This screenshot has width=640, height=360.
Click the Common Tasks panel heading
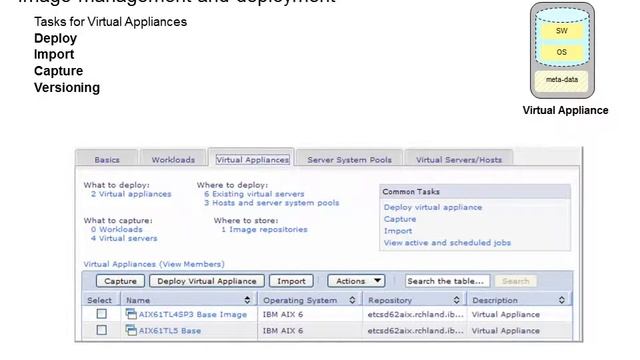[475, 191]
